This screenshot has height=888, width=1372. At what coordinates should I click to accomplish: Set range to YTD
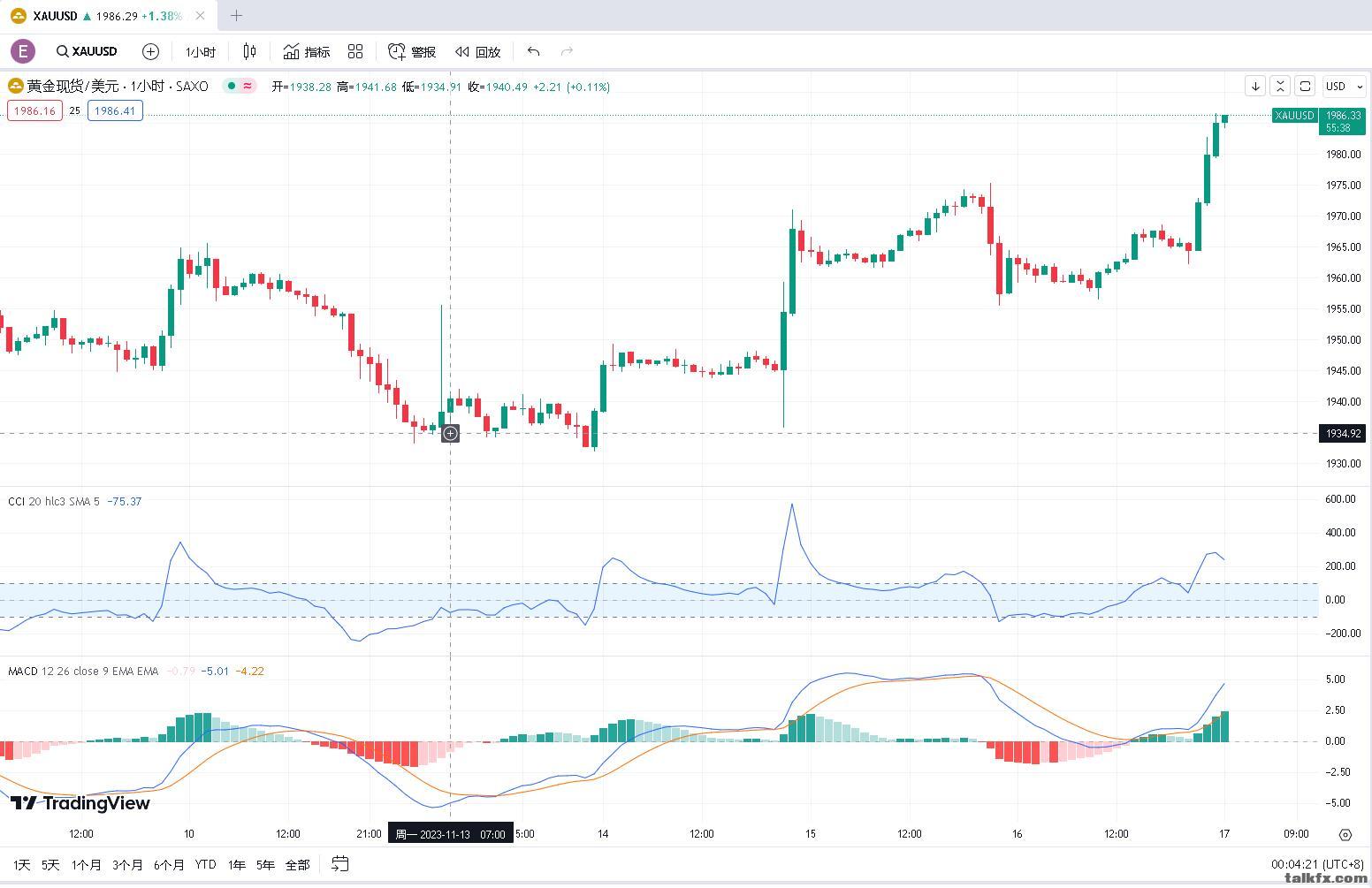[205, 864]
